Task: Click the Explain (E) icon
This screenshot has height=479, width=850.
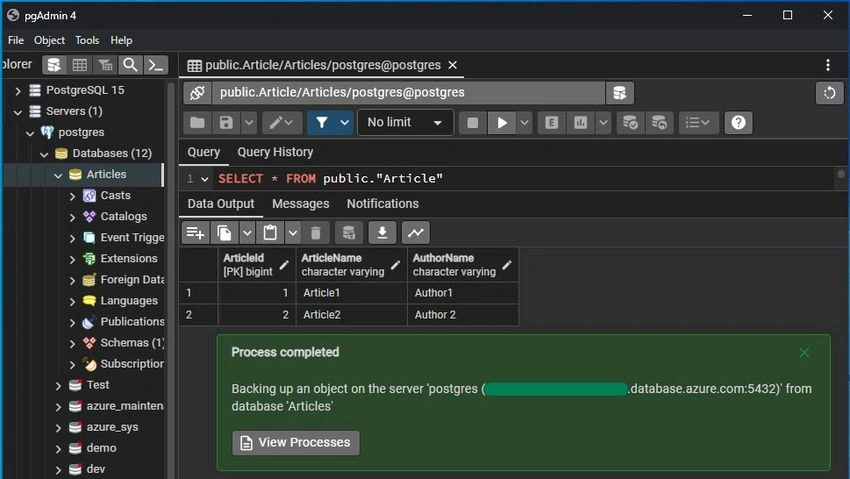Action: 551,123
